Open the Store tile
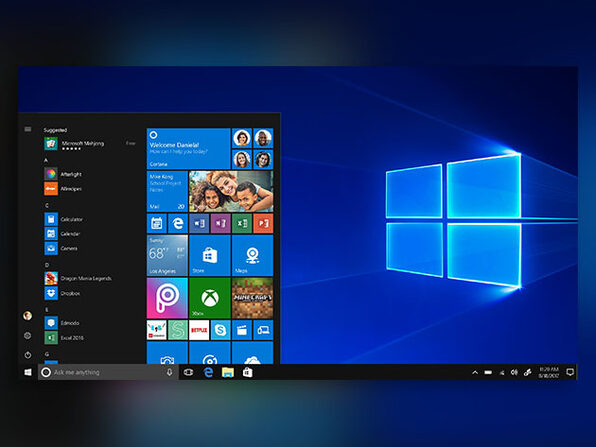The image size is (596, 447). pyautogui.click(x=210, y=255)
